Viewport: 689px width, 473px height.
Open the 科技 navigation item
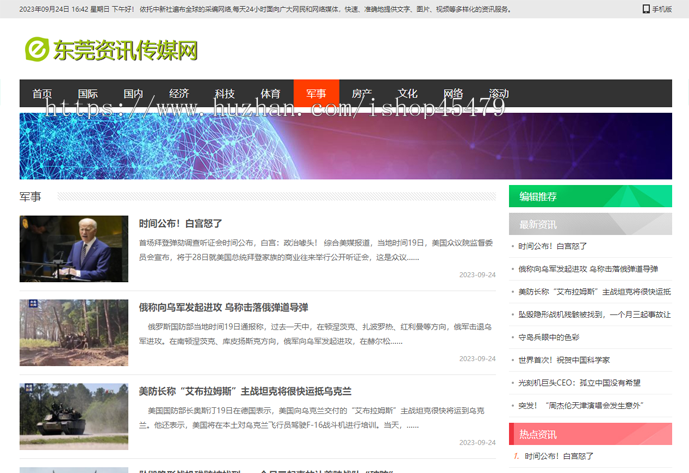click(225, 94)
